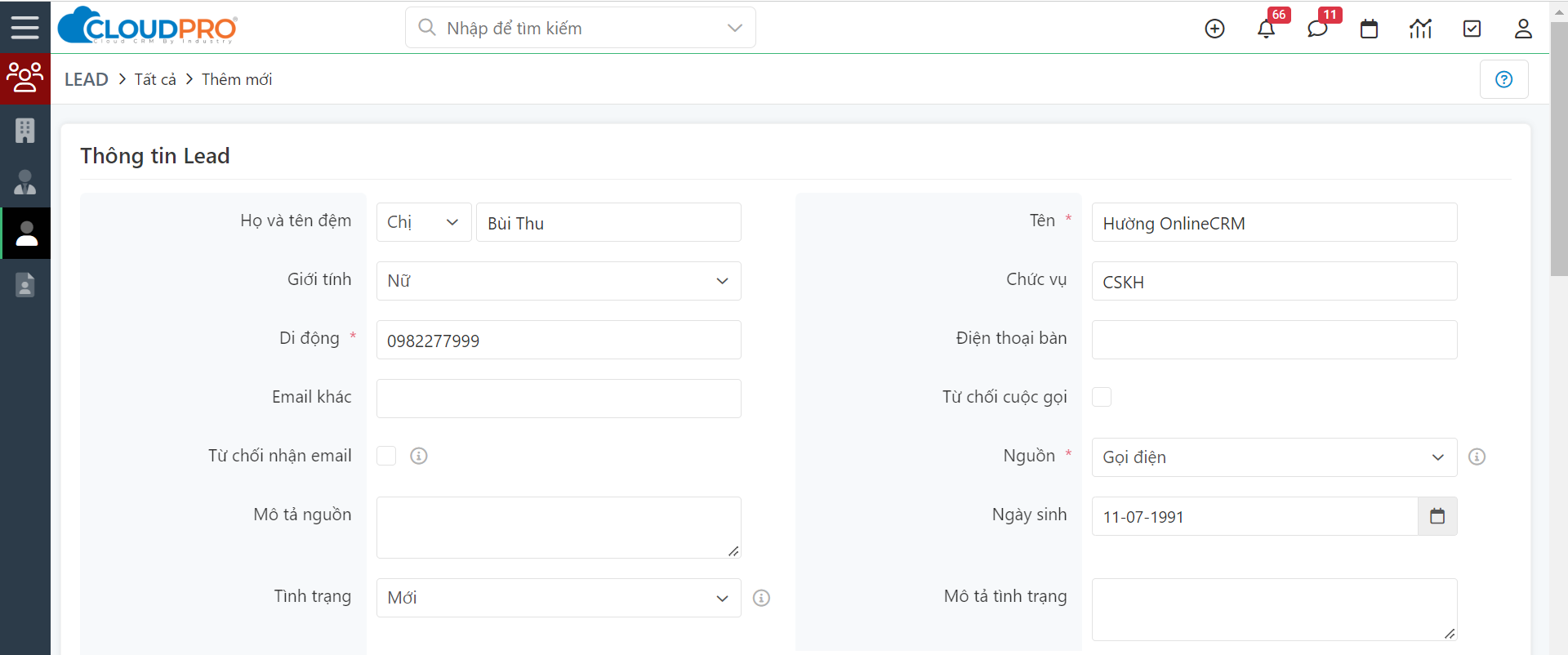Click the help question mark button
Viewport: 1568px width, 655px height.
[x=1503, y=79]
